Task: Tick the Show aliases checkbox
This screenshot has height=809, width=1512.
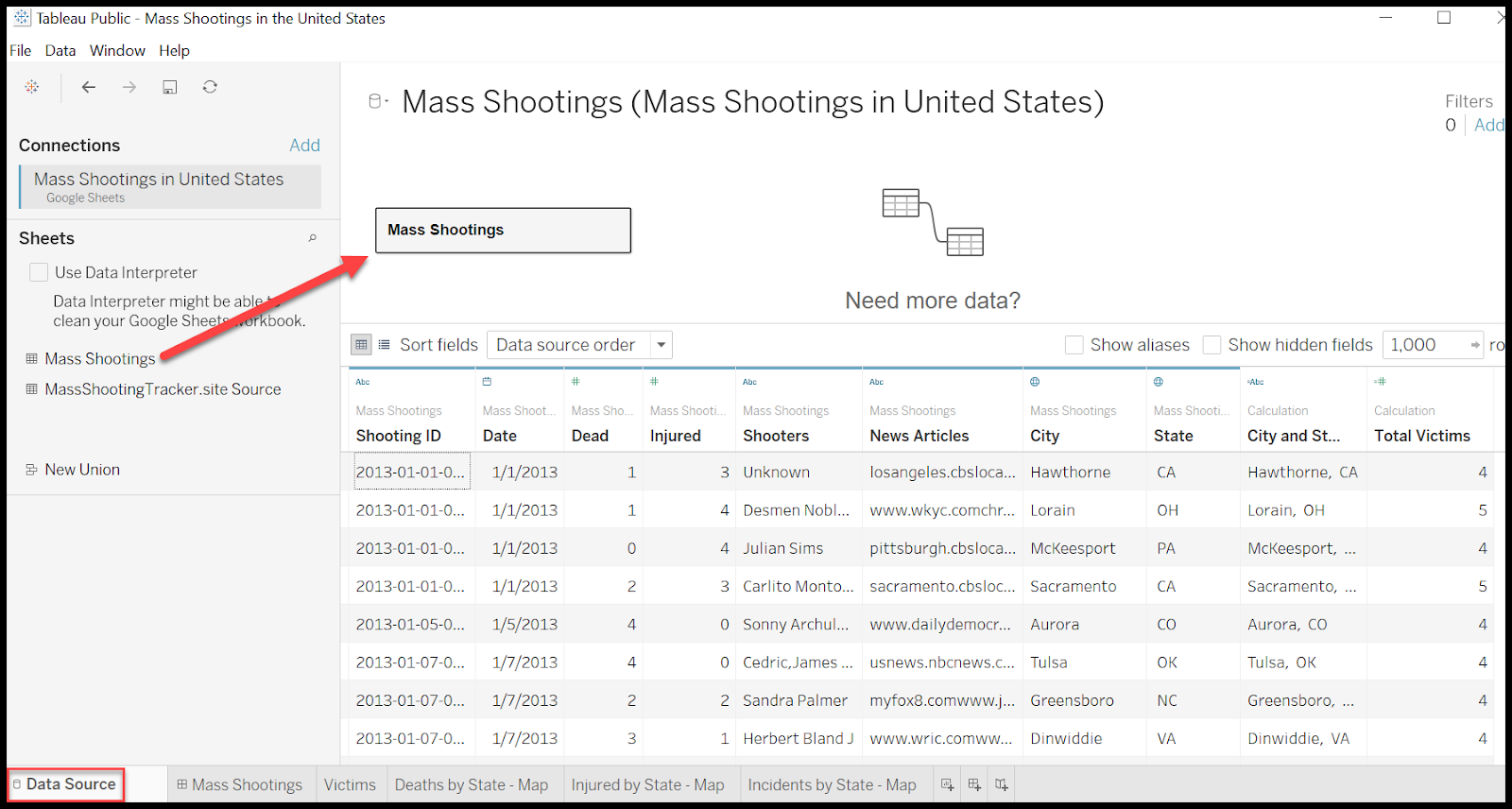Action: [1074, 345]
